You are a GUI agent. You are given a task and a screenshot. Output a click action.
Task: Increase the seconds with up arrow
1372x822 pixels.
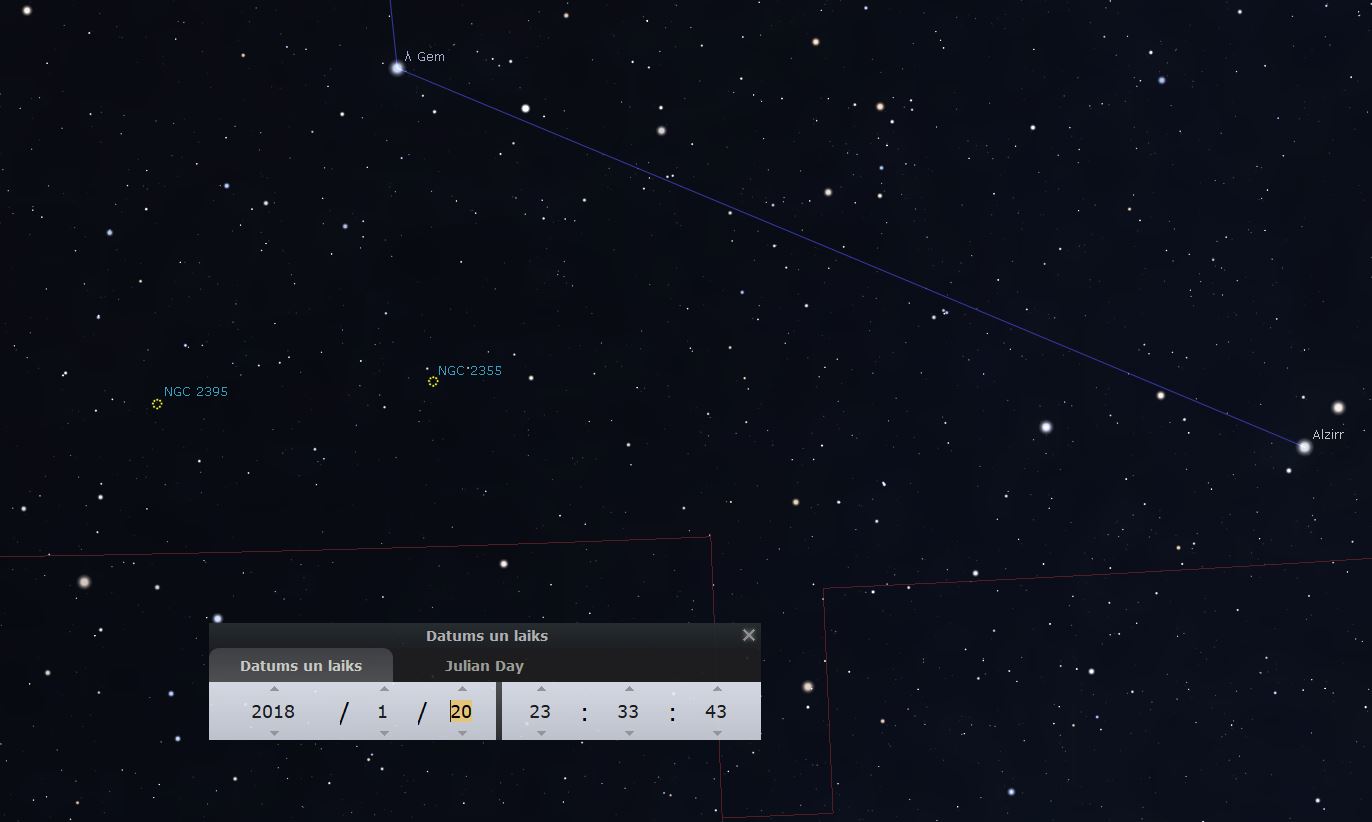[x=717, y=689]
